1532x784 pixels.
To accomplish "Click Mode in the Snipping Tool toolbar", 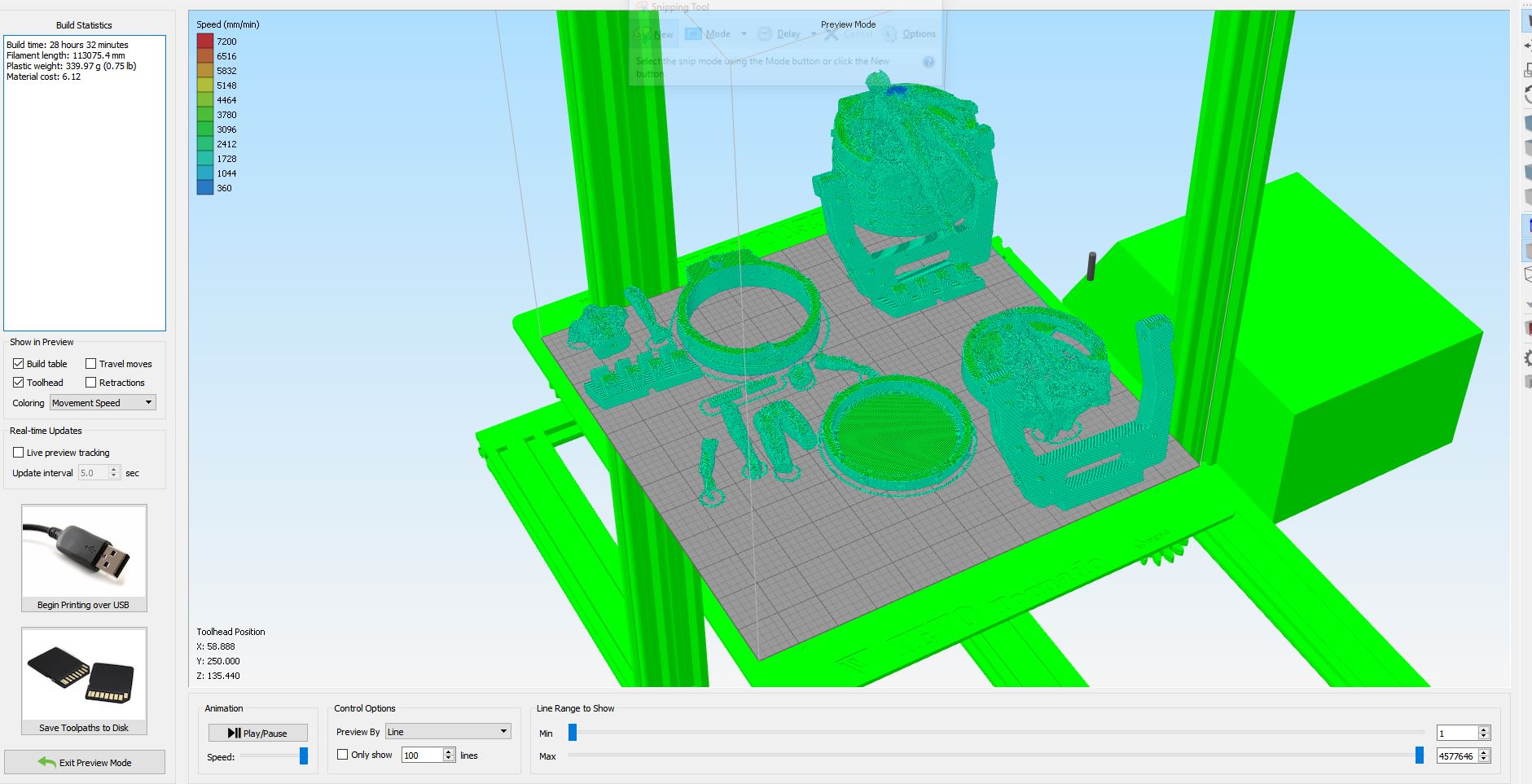I will (x=708, y=34).
